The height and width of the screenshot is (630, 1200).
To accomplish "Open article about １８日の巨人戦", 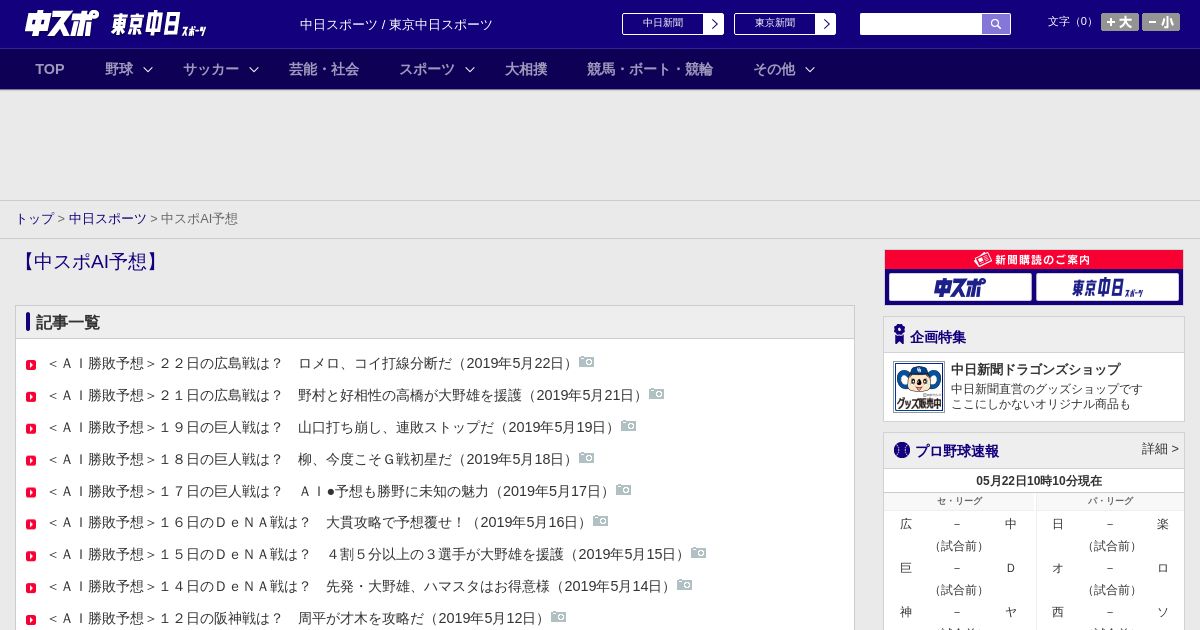I will [x=312, y=460].
